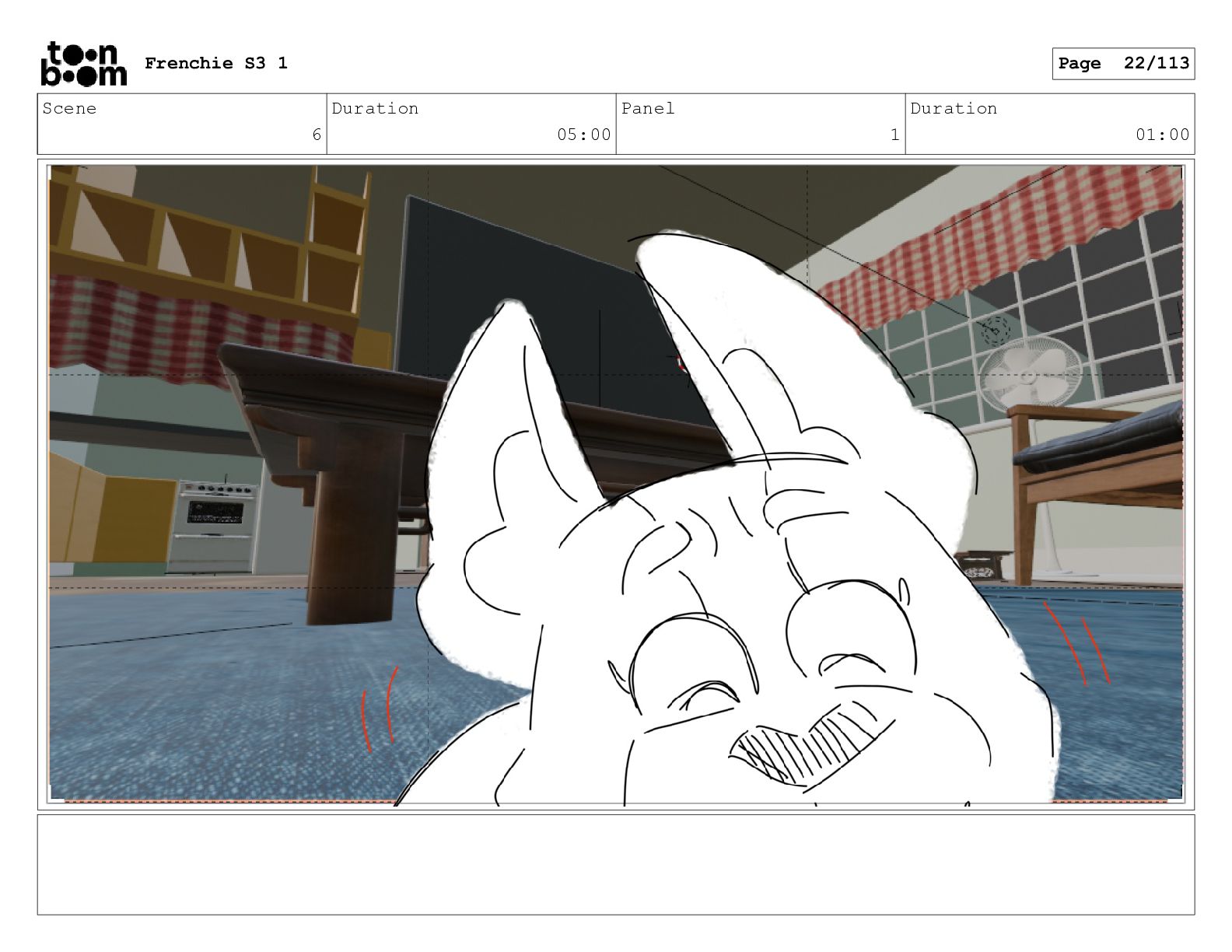Click the storyboard panel thumbnail image
Viewport: 1232px width, 952px height.
[x=616, y=484]
